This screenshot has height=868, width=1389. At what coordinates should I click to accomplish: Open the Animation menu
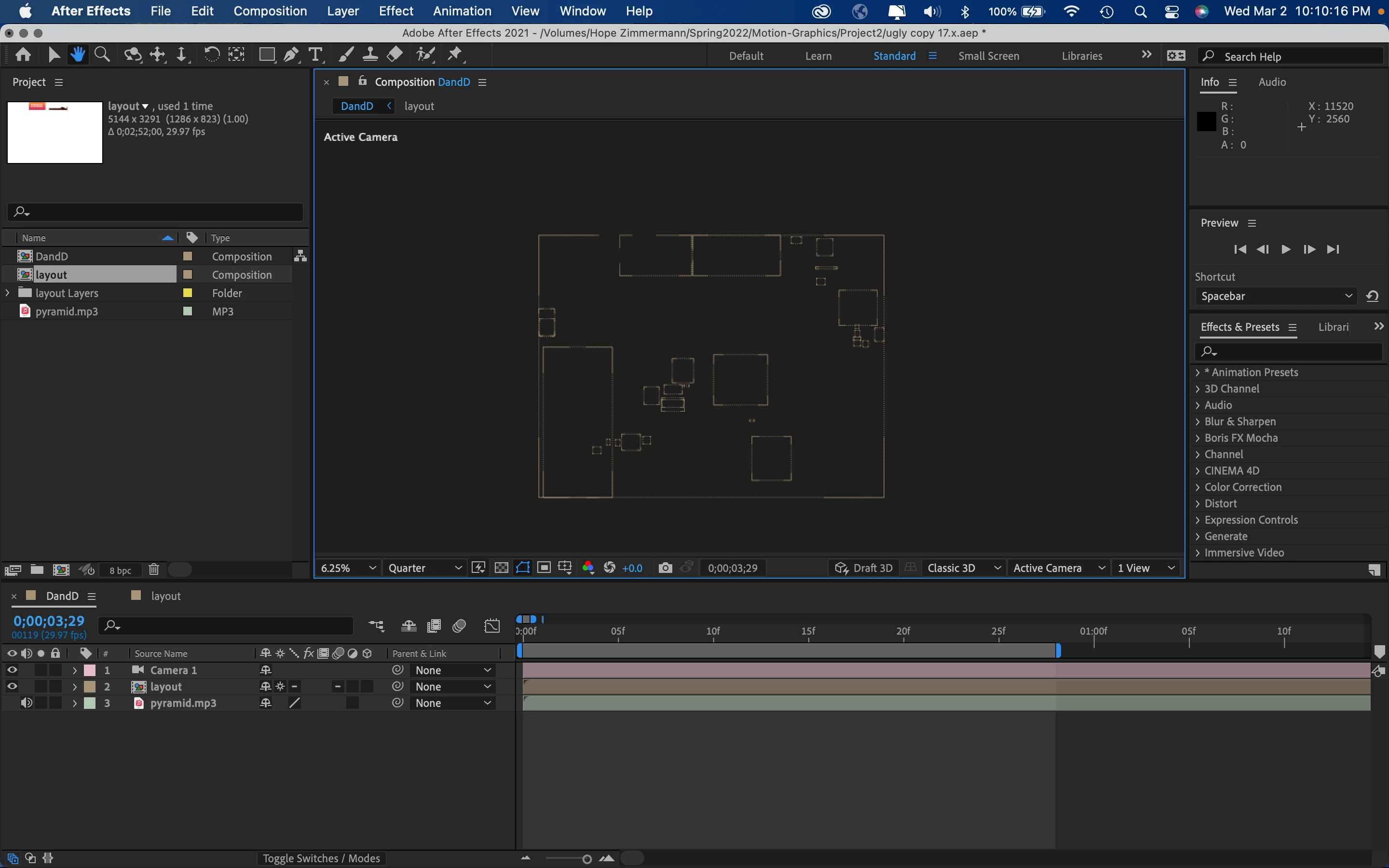click(462, 11)
